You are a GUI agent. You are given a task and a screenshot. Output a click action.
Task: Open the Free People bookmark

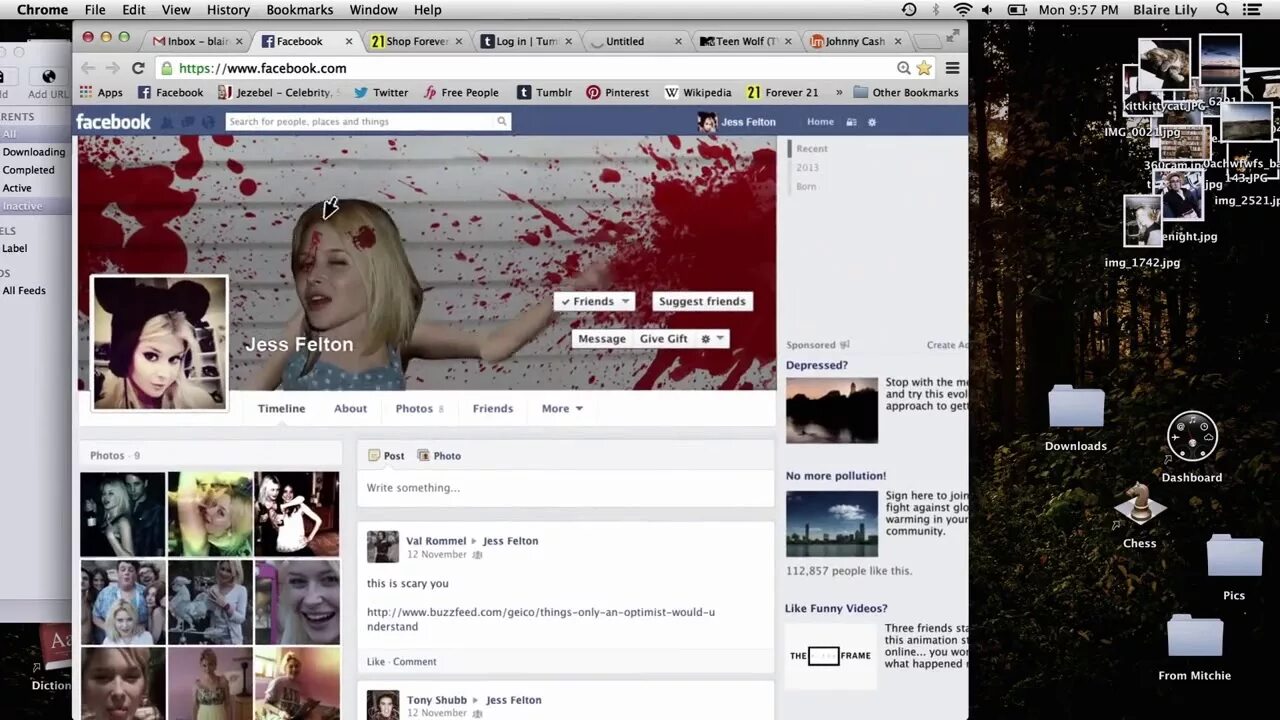[x=460, y=92]
